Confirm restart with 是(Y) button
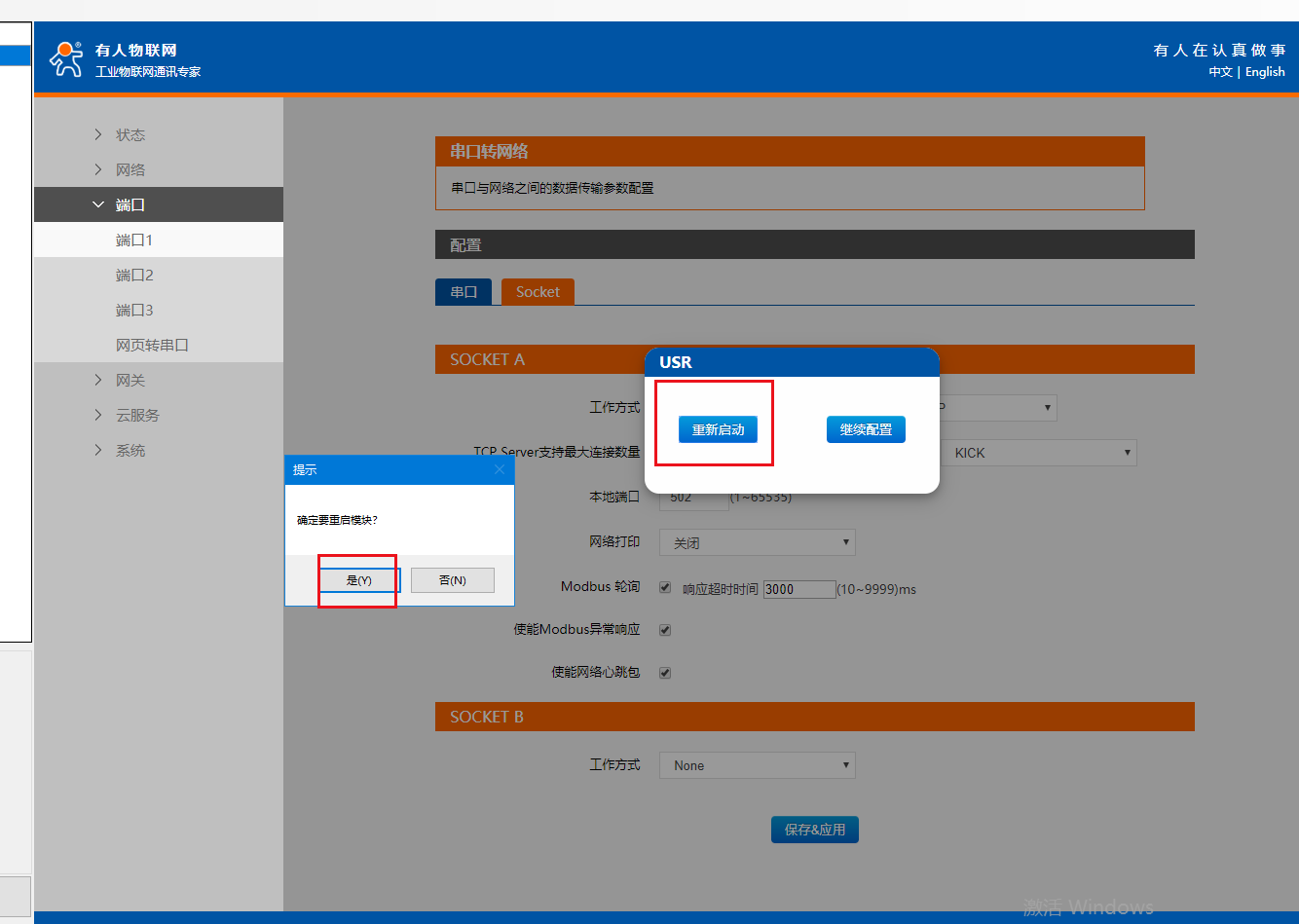This screenshot has width=1299, height=924. [359, 580]
